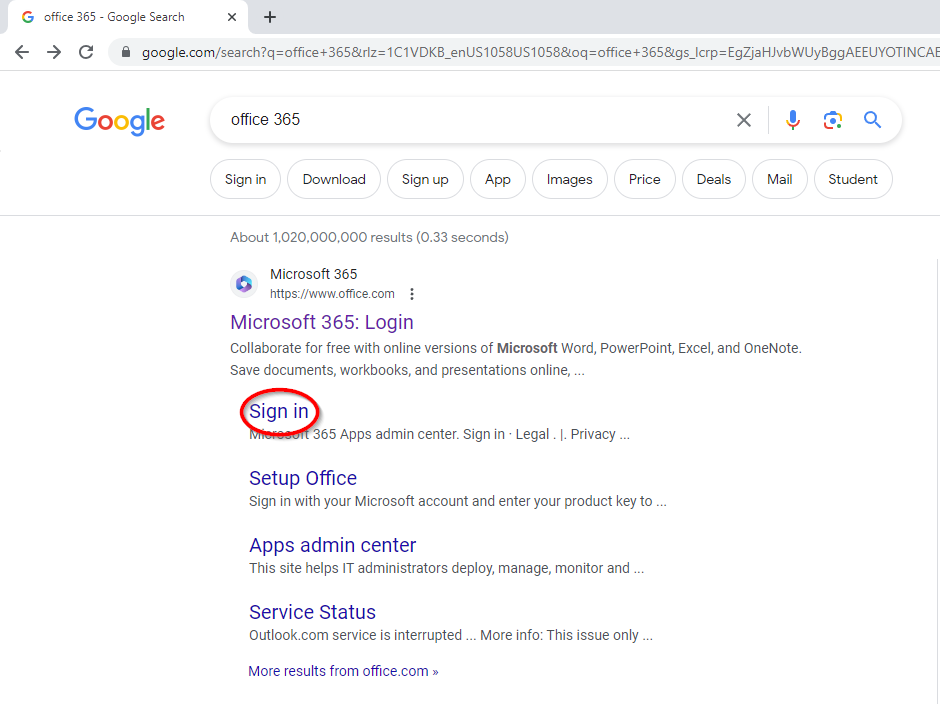940x704 pixels.
Task: Open the three-dot menu beside office.com URL
Action: pyautogui.click(x=412, y=294)
